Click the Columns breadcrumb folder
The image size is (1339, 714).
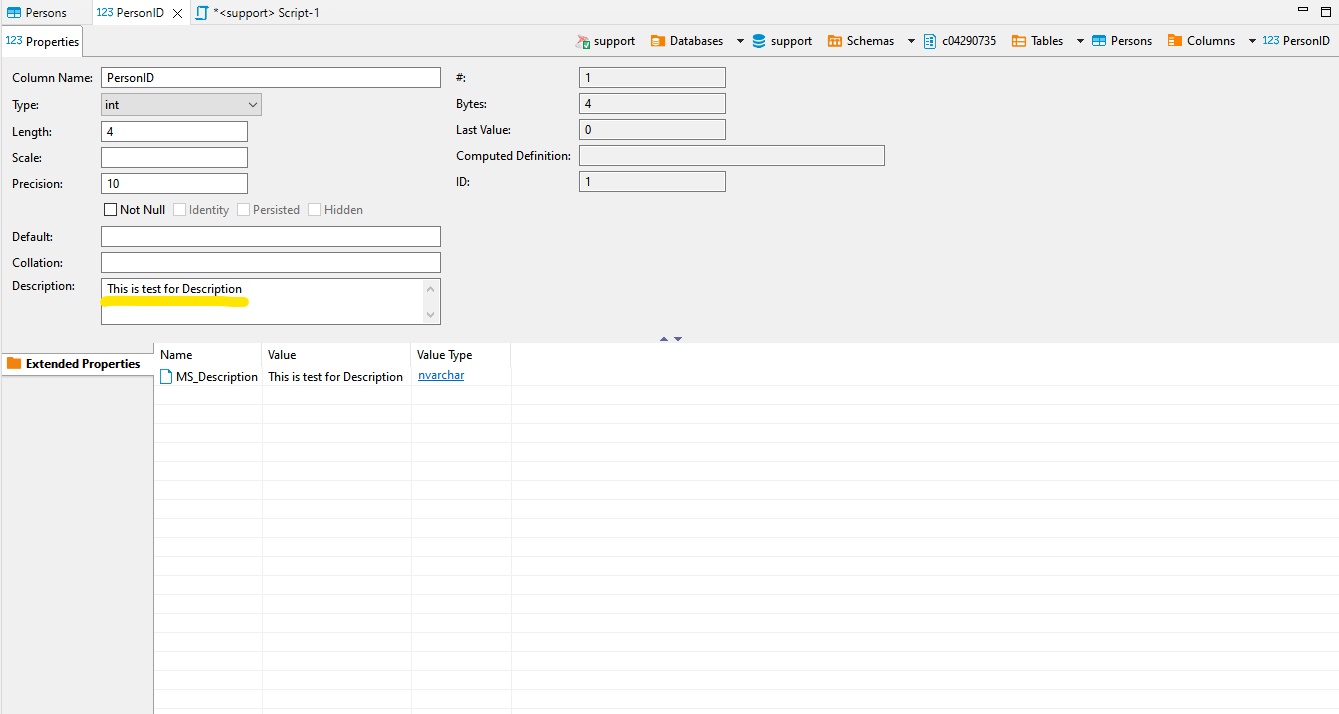pyautogui.click(x=1201, y=41)
